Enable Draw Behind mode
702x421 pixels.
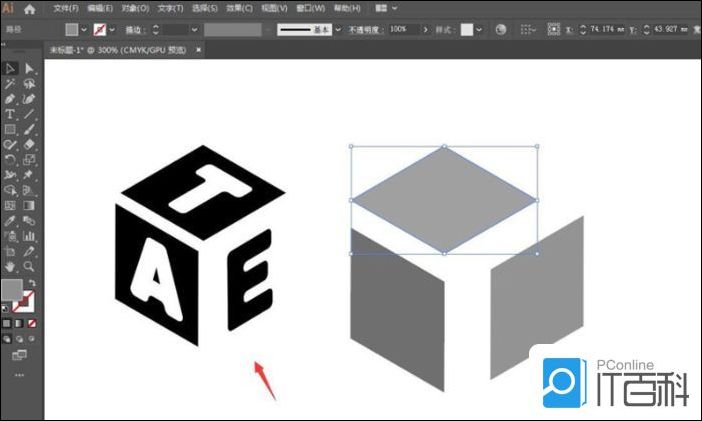(x=19, y=339)
